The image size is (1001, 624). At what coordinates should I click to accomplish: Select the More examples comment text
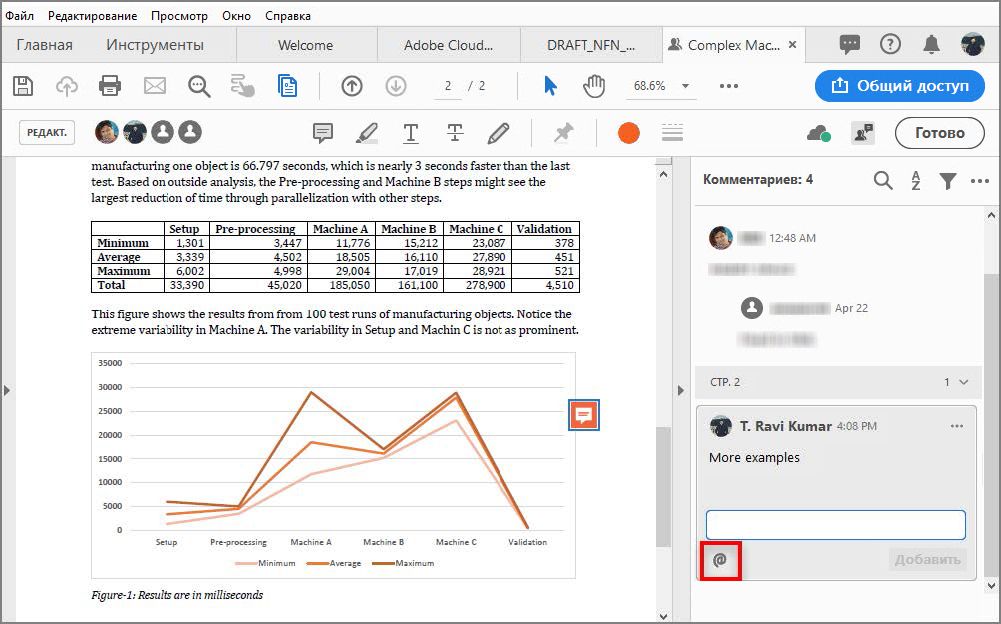pos(754,457)
